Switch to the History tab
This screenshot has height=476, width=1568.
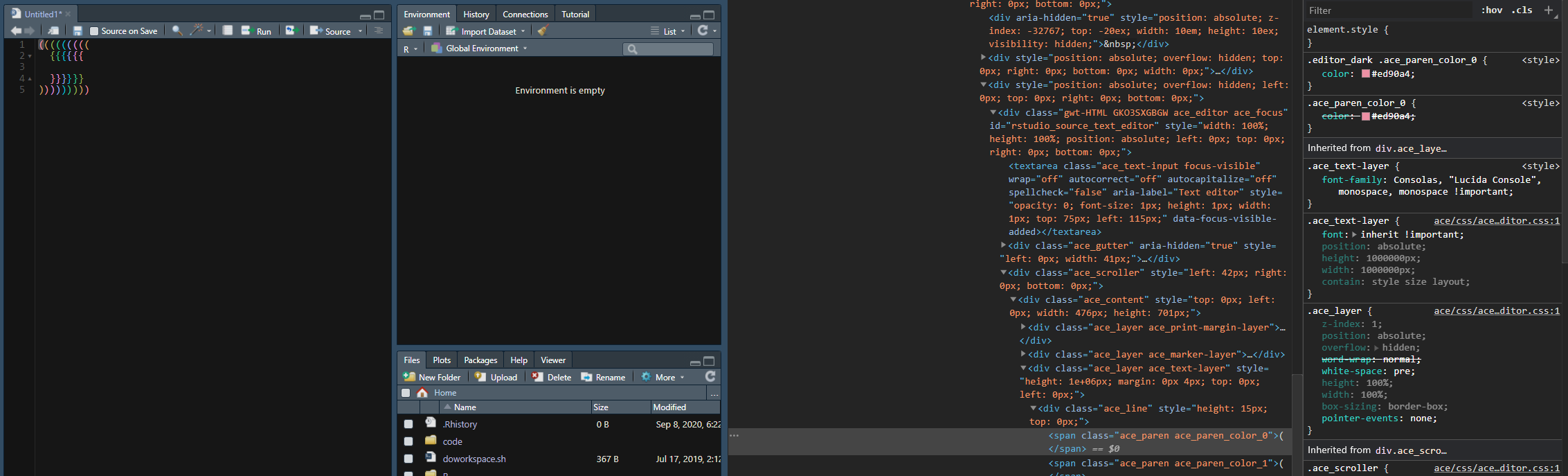pyautogui.click(x=476, y=14)
